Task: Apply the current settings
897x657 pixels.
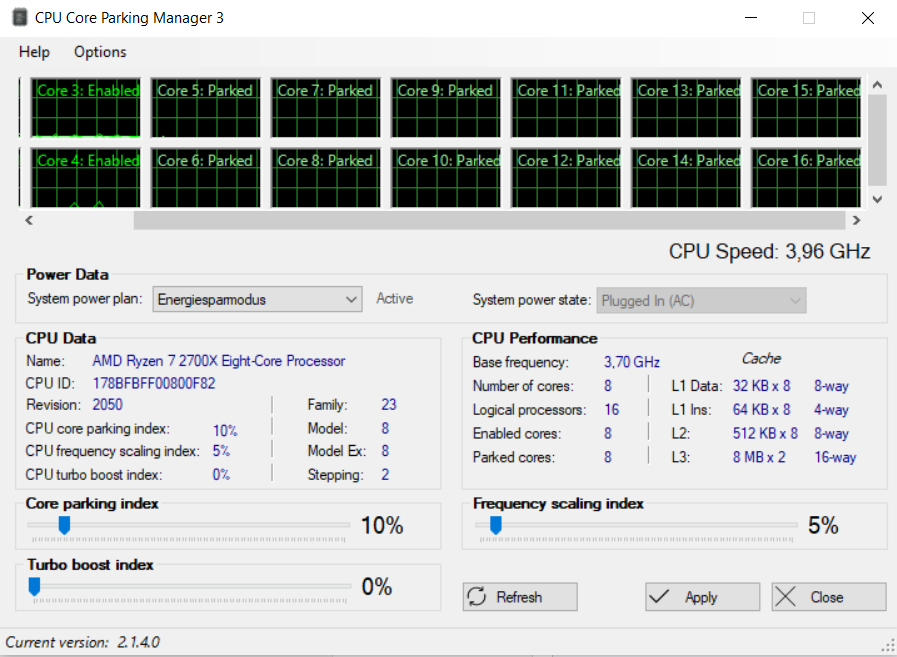Action: click(x=702, y=597)
